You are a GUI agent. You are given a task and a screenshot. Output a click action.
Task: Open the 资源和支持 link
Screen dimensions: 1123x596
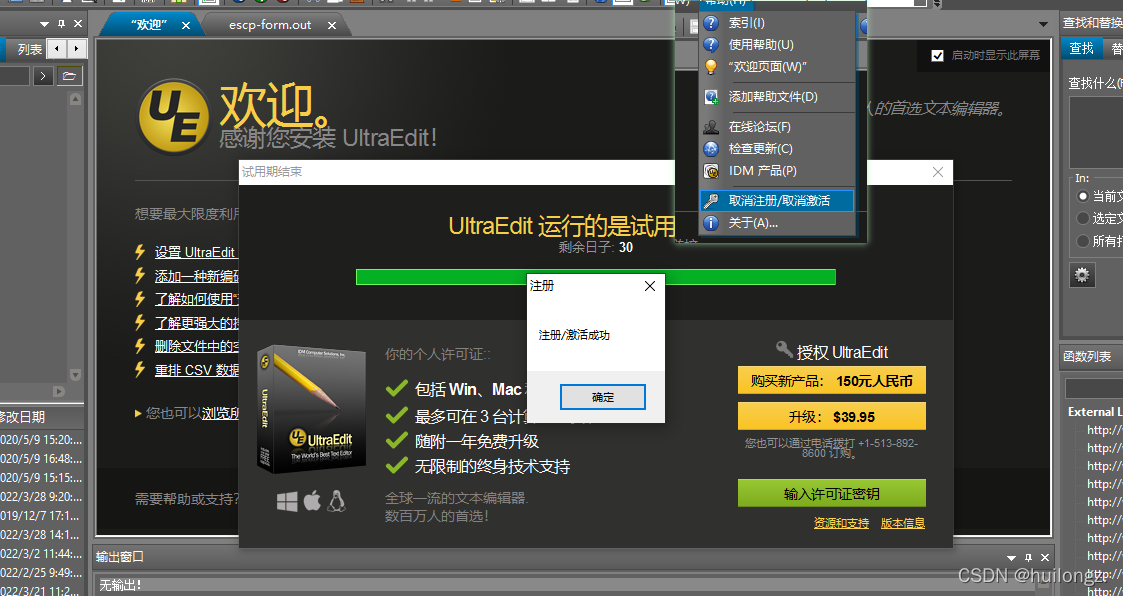[841, 523]
